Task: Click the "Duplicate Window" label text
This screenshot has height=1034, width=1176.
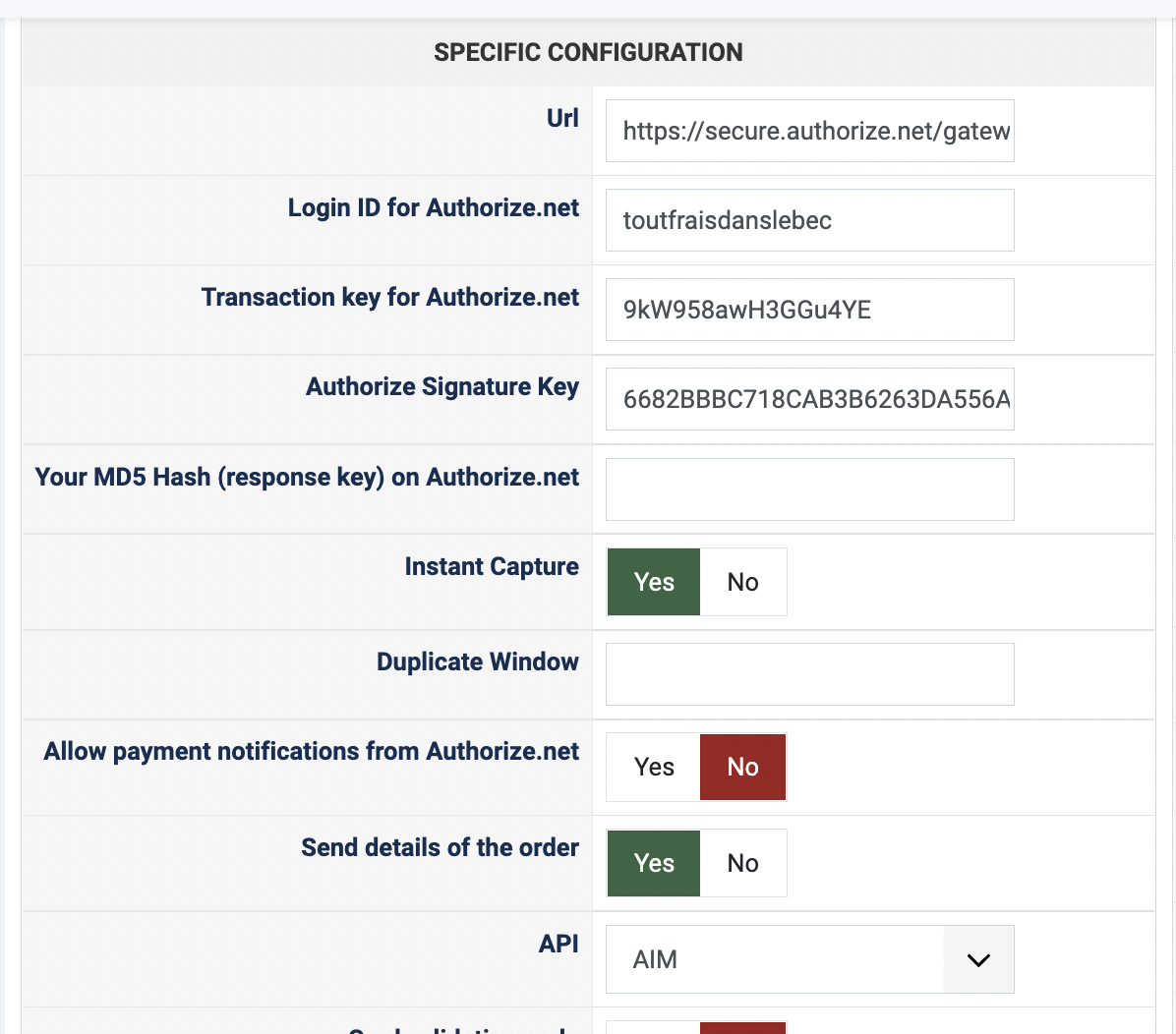Action: [x=478, y=661]
